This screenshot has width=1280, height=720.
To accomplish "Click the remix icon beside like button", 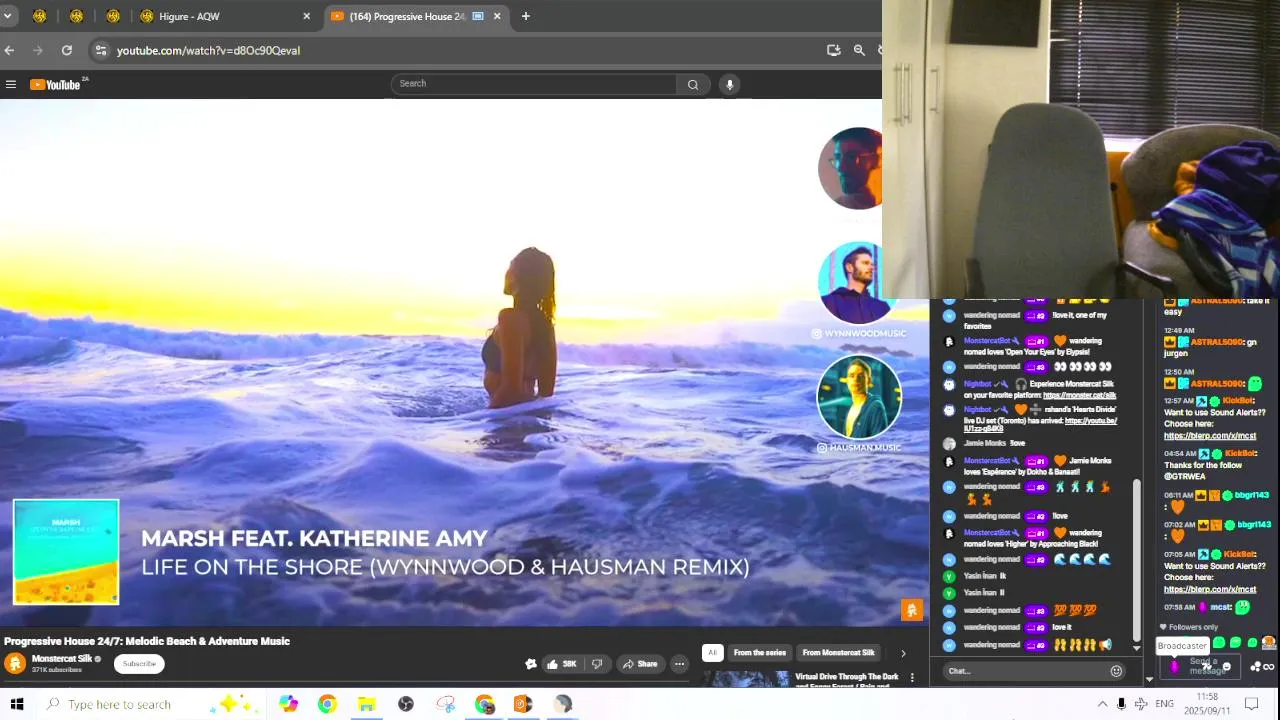I will [x=531, y=664].
